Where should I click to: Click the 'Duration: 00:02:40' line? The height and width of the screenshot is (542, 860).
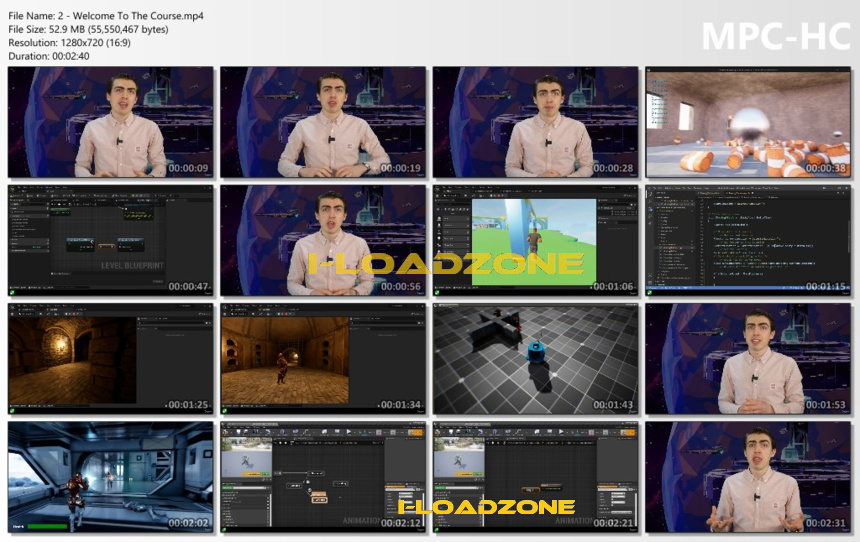click(49, 56)
